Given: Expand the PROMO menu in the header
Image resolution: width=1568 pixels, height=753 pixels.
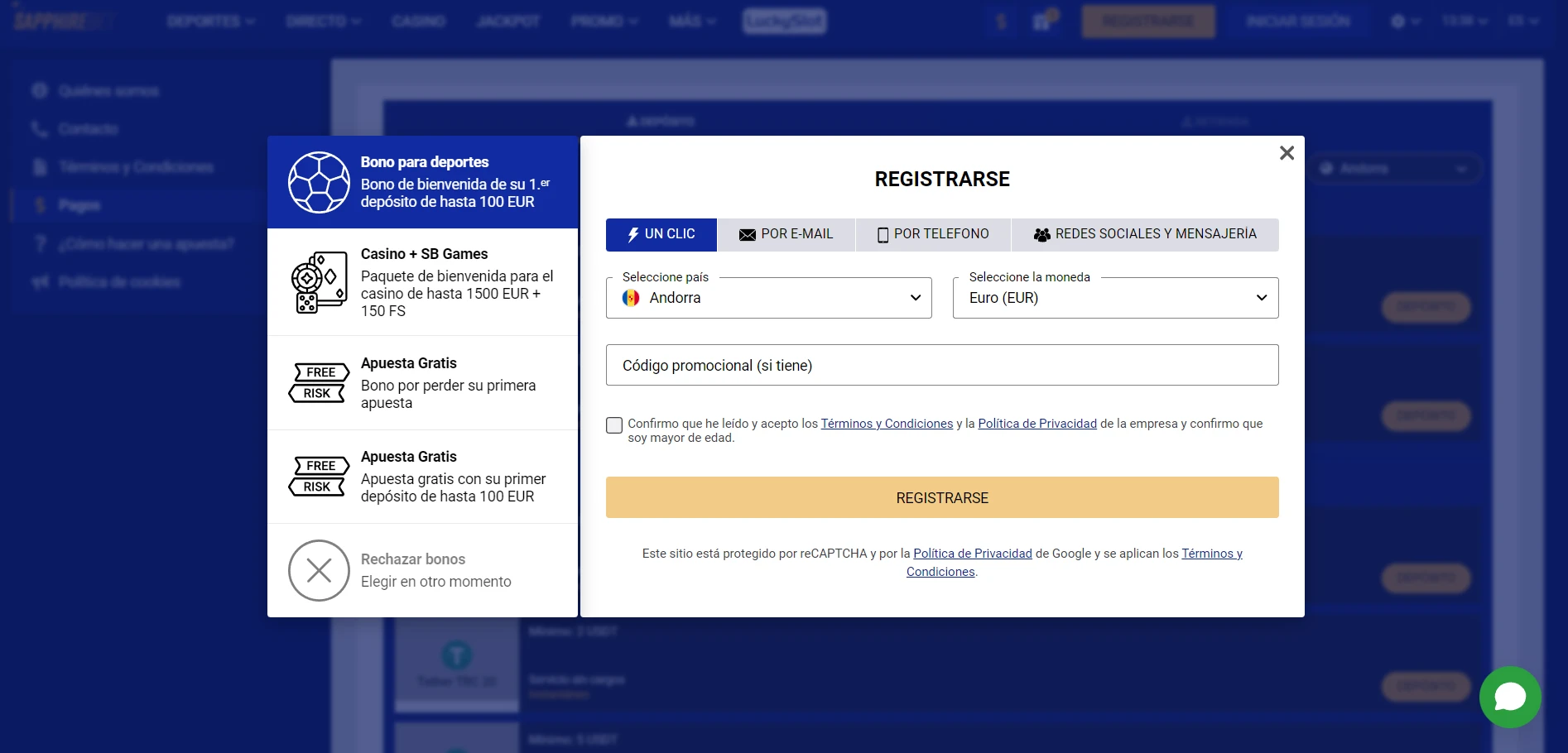Looking at the screenshot, I should tap(604, 22).
